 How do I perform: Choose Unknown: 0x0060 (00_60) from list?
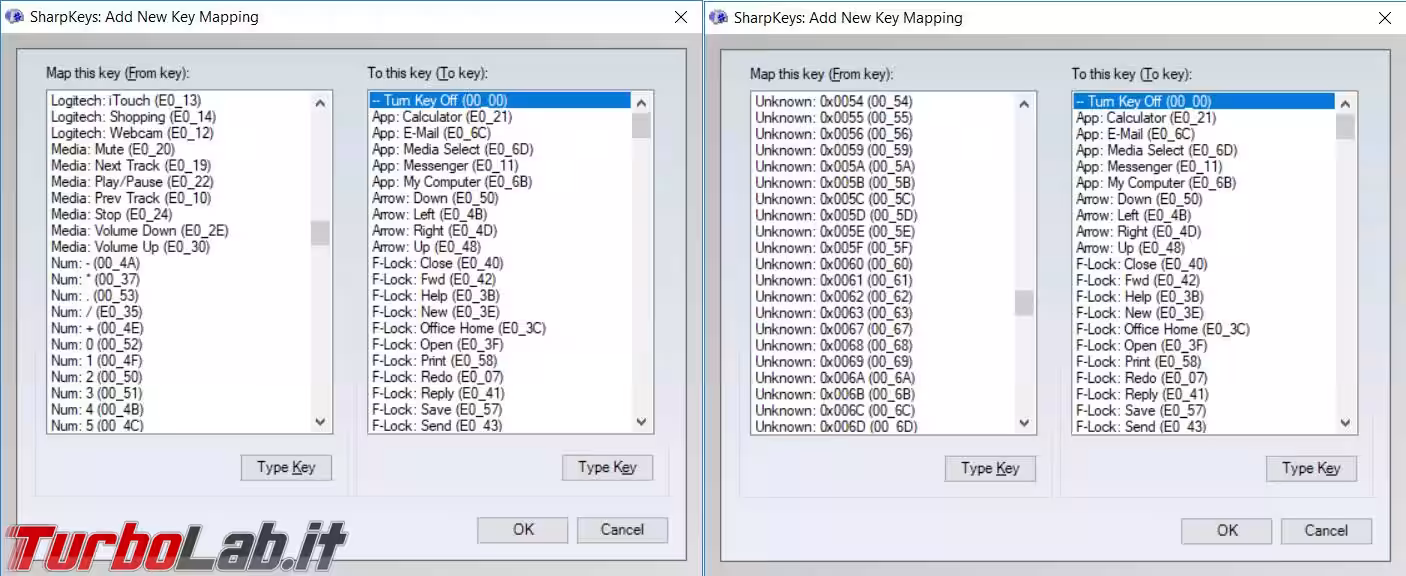[x=833, y=264]
